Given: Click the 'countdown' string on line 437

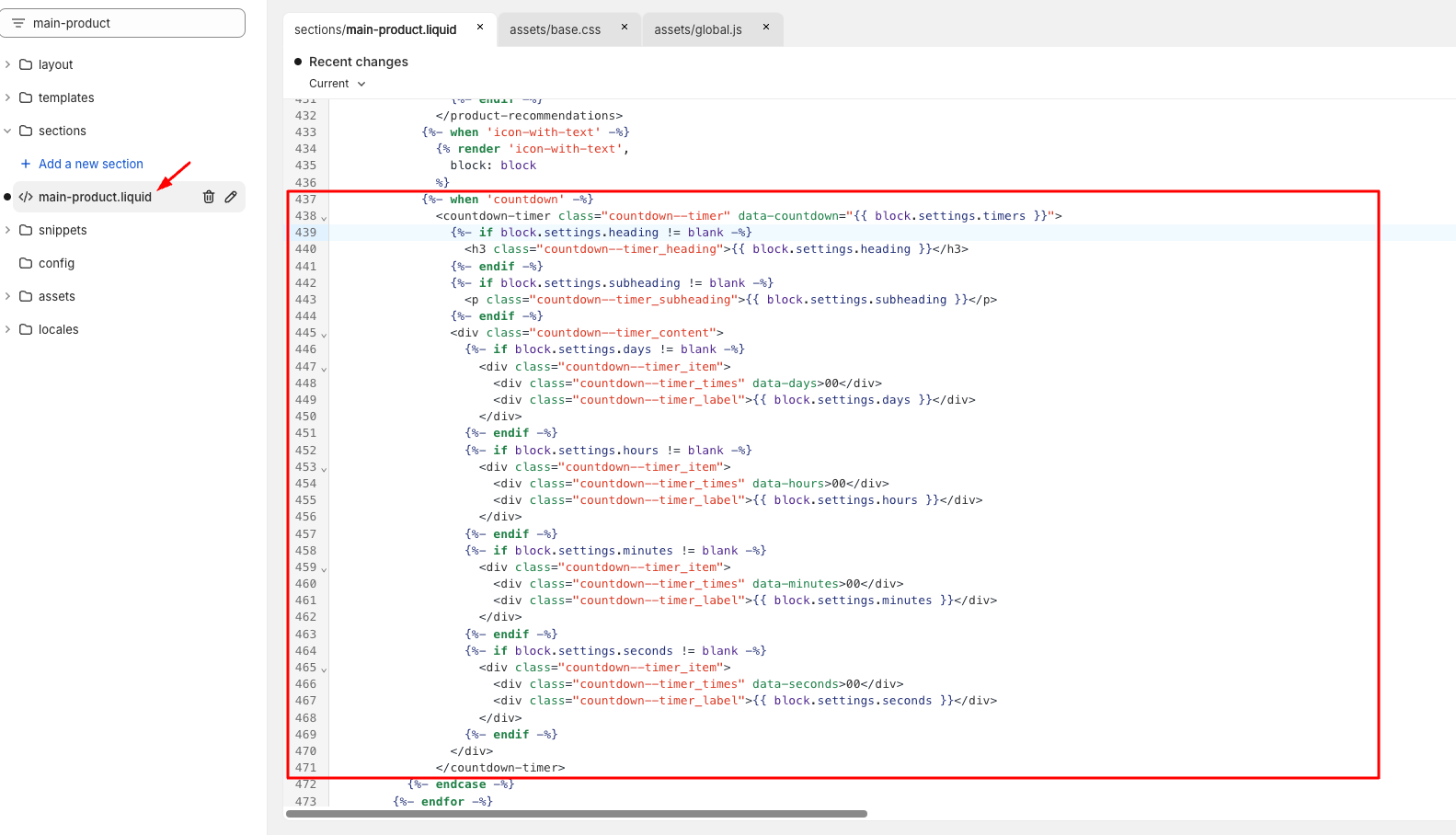Looking at the screenshot, I should 526,200.
